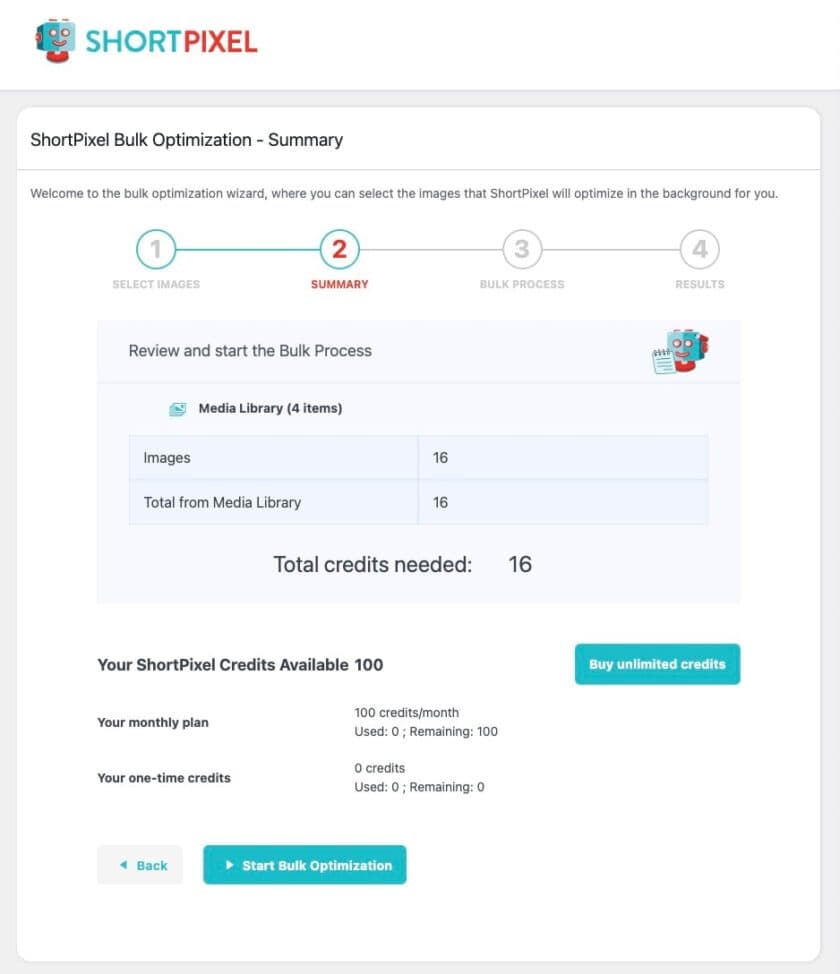Click the play arrow on Start Bulk Optimization
The width and height of the screenshot is (840, 974).
click(x=229, y=865)
